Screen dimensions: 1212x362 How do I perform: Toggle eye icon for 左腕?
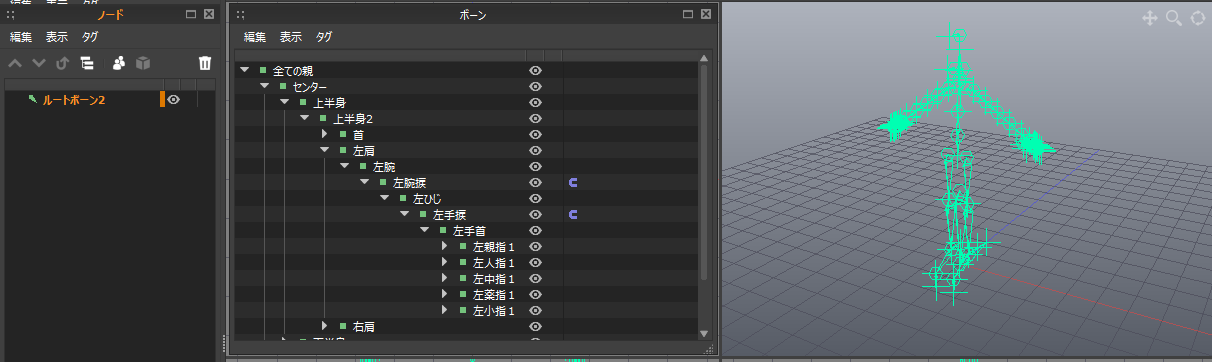pos(535,167)
